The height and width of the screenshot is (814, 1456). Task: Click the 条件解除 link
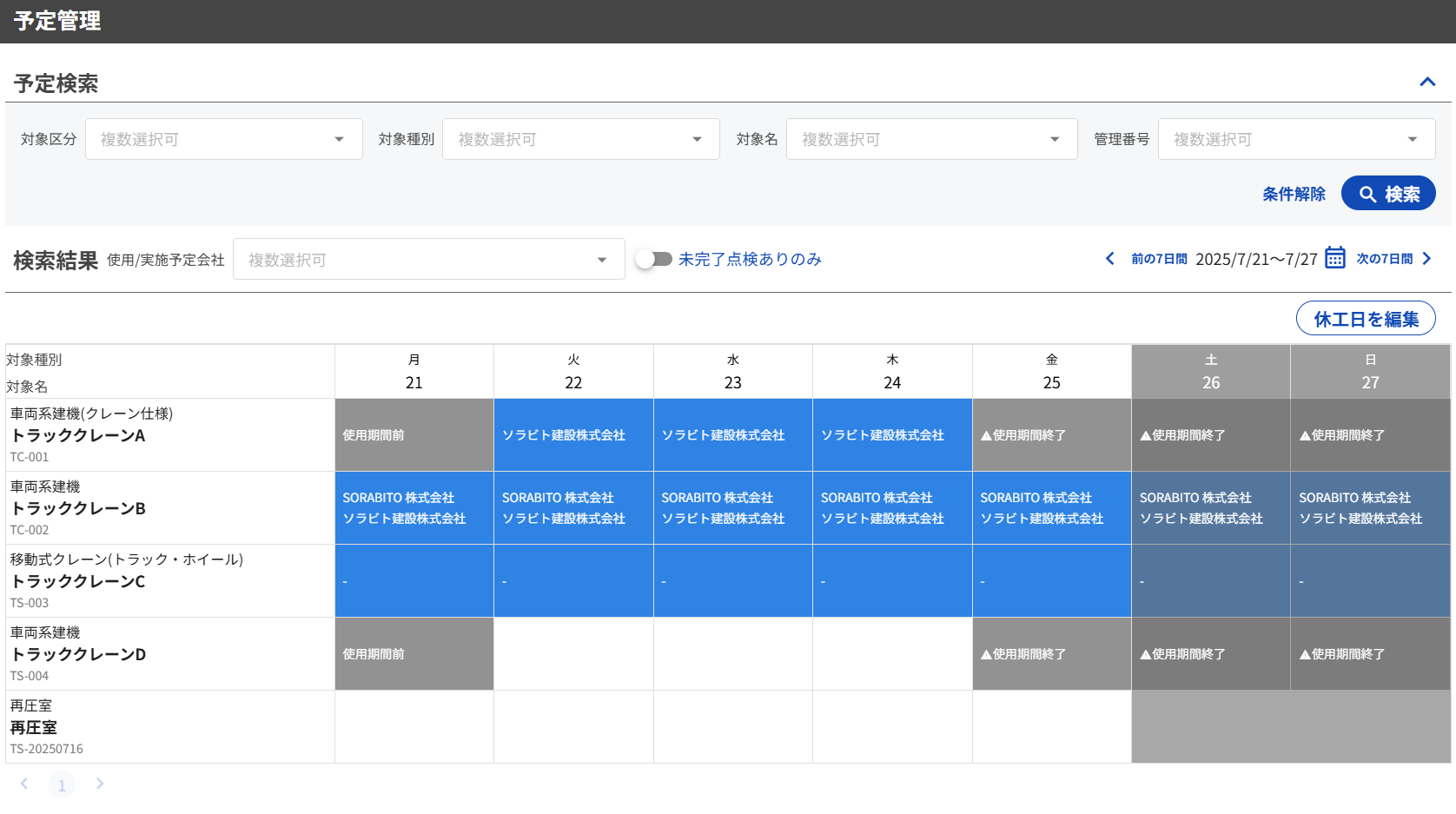[1294, 194]
